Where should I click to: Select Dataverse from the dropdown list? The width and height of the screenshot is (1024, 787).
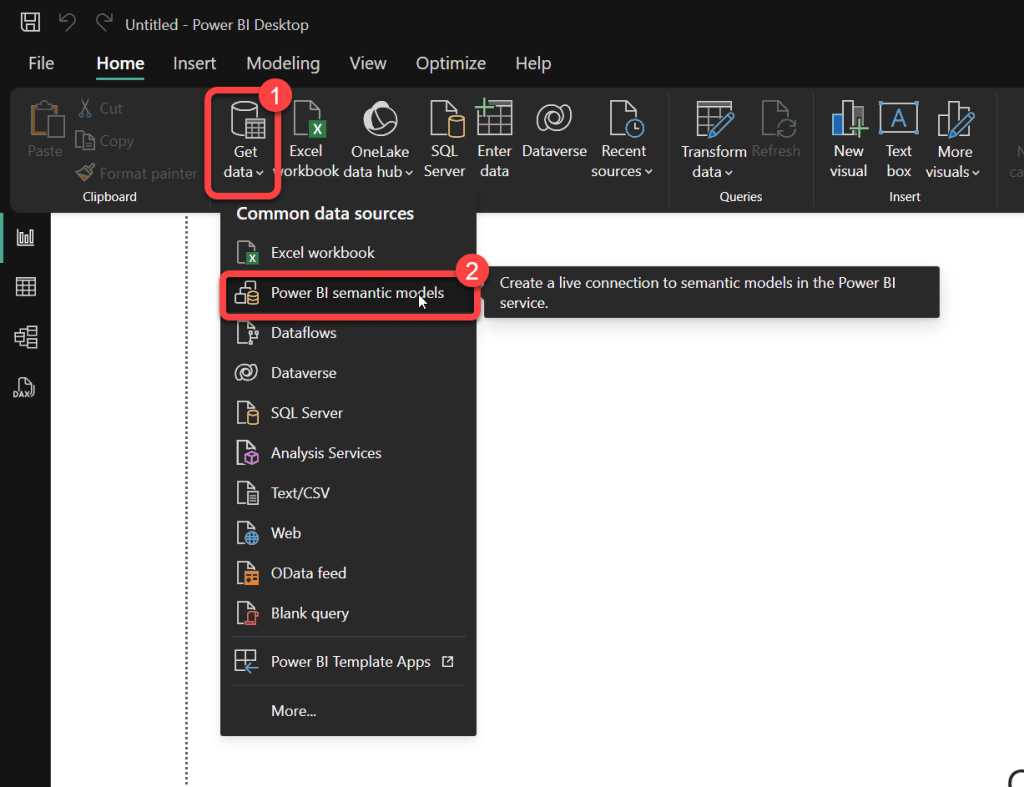click(x=348, y=373)
